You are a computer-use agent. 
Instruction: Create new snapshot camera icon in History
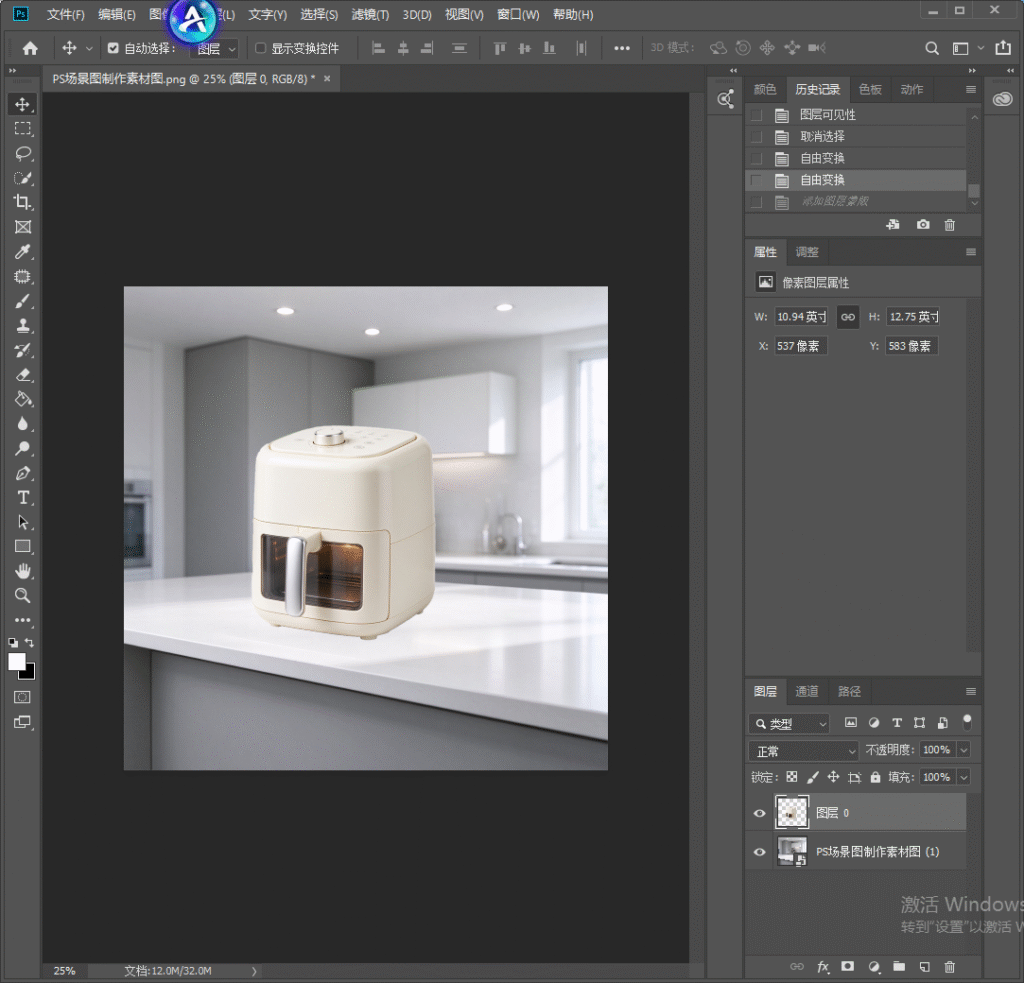(x=923, y=225)
